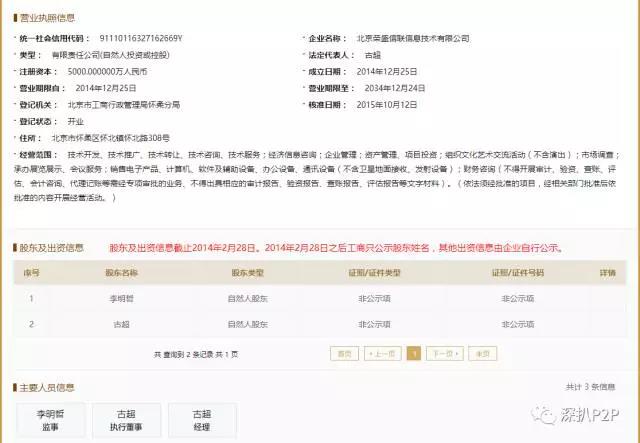
Task: Click 自然人股东 in the 李明哲 row
Action: click(x=248, y=298)
